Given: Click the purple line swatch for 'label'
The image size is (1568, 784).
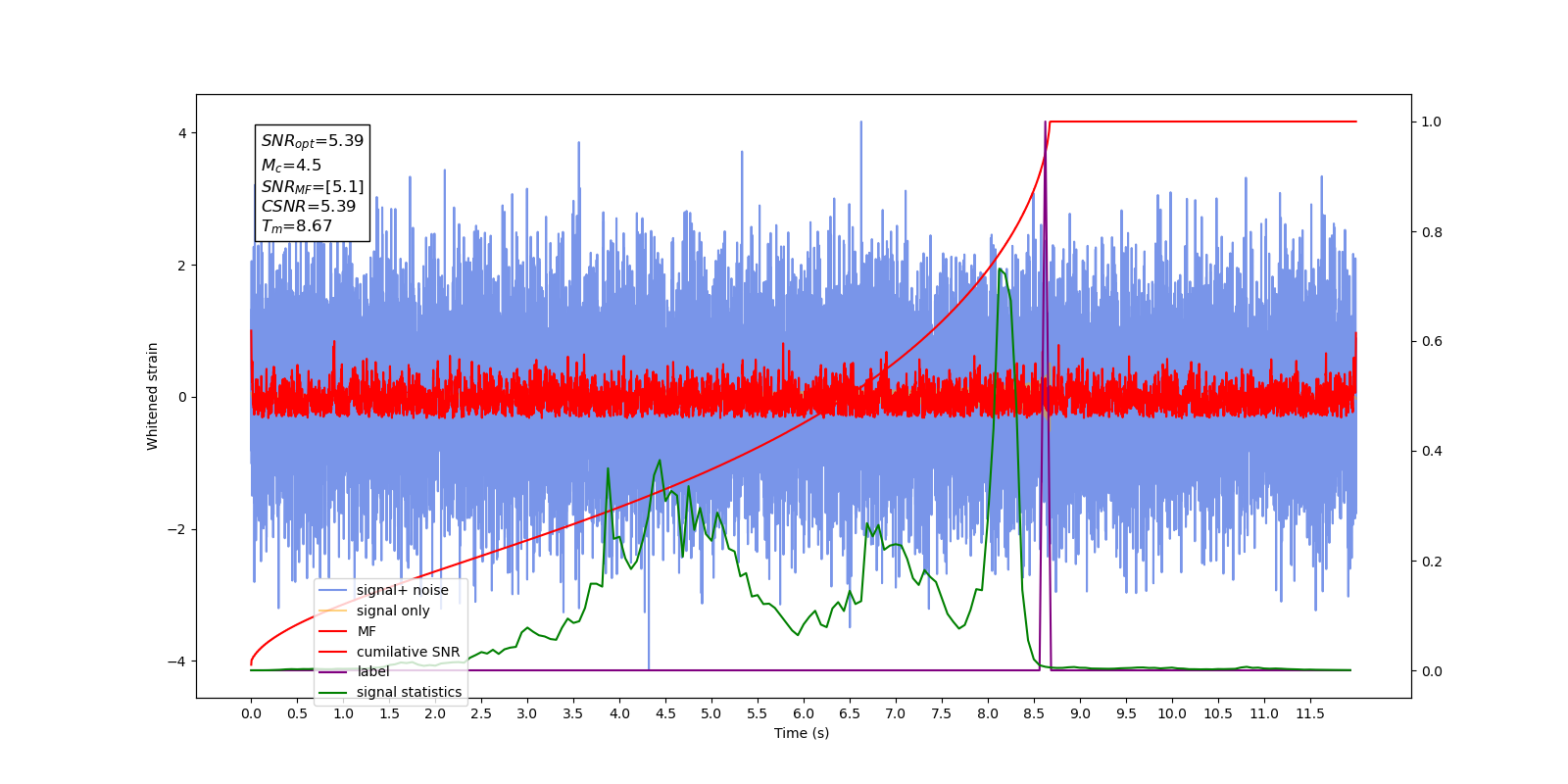Looking at the screenshot, I should coord(333,671).
